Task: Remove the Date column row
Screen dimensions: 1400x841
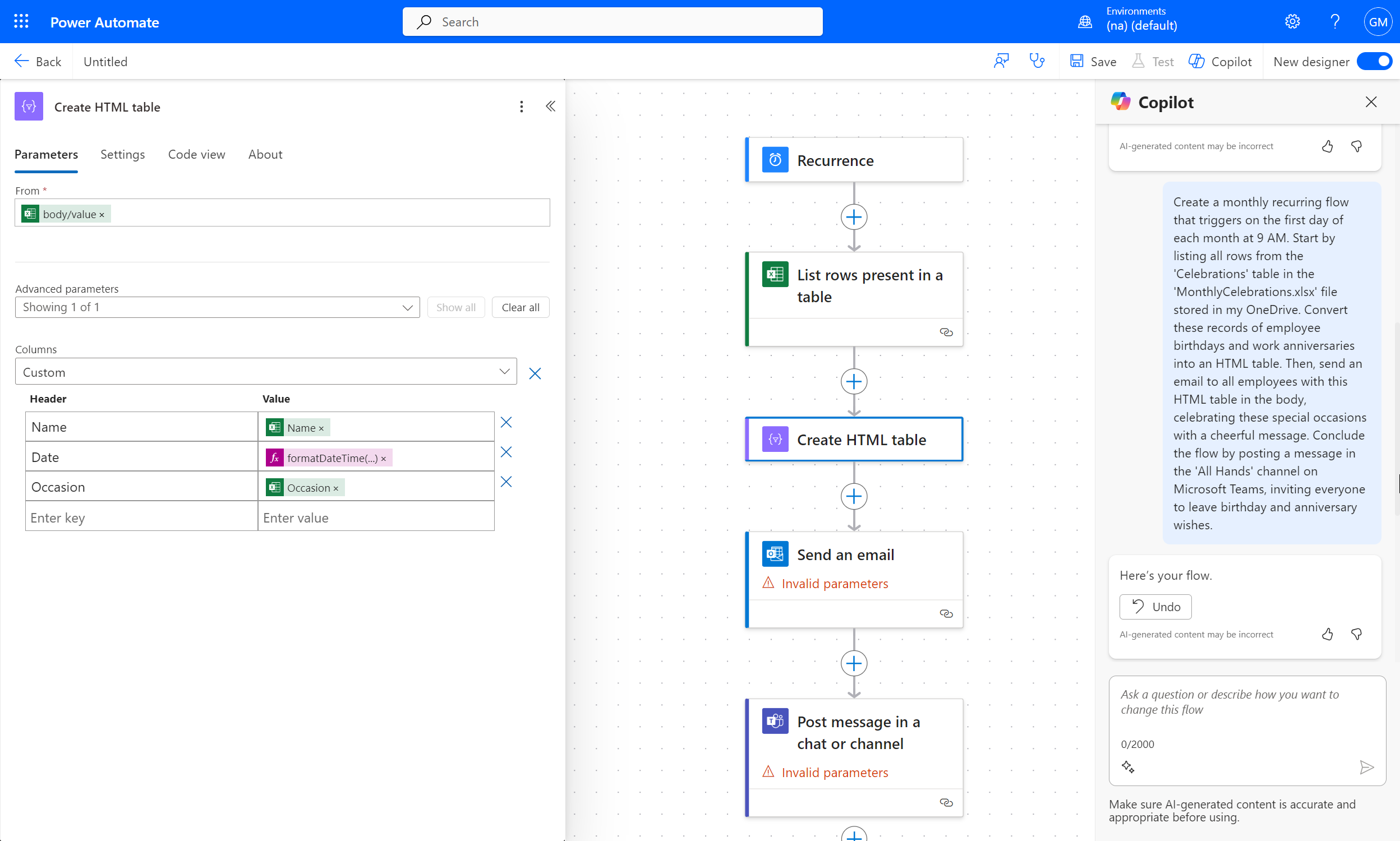Action: [x=505, y=452]
